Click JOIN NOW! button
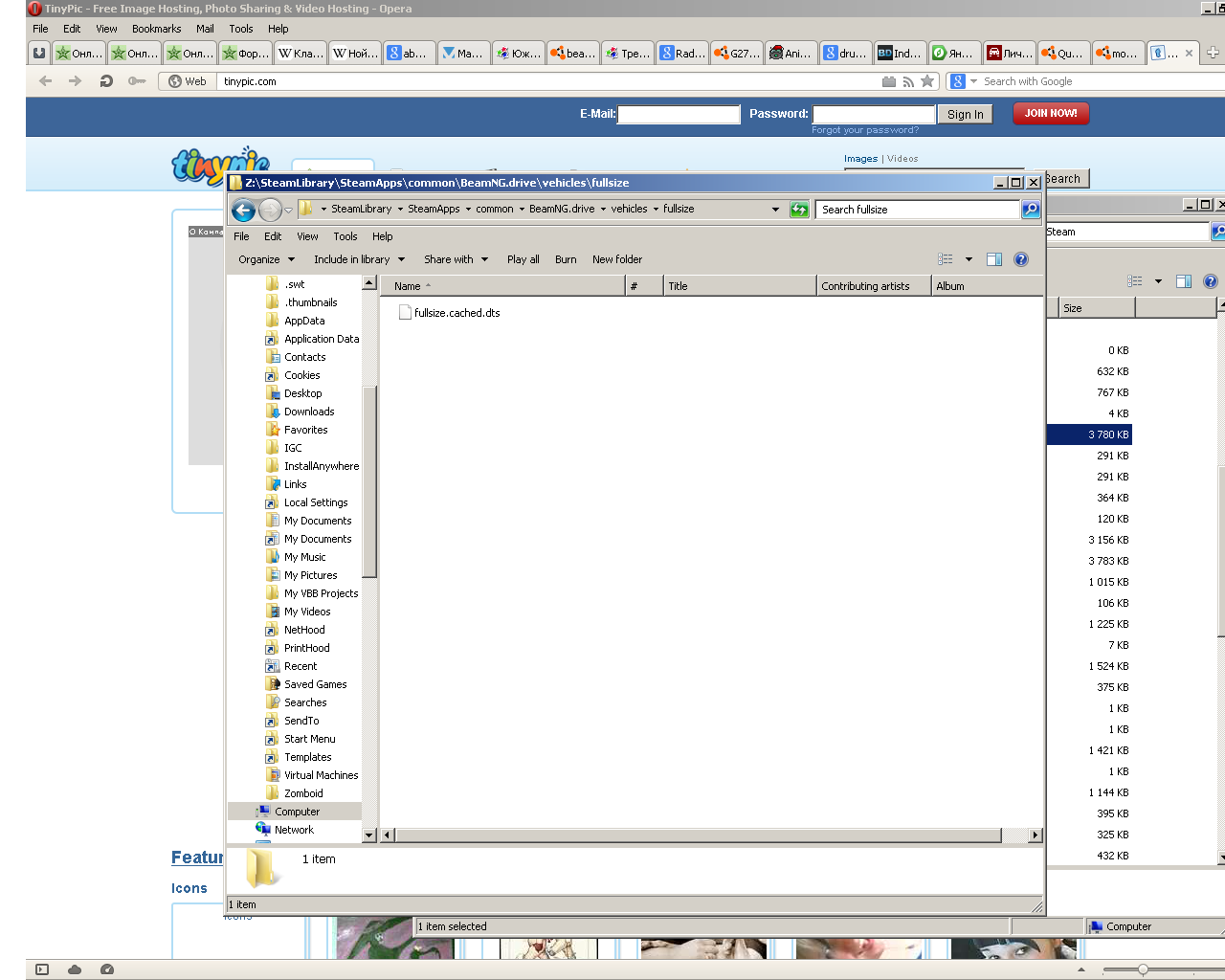The width and height of the screenshot is (1225, 980). pos(1051,113)
